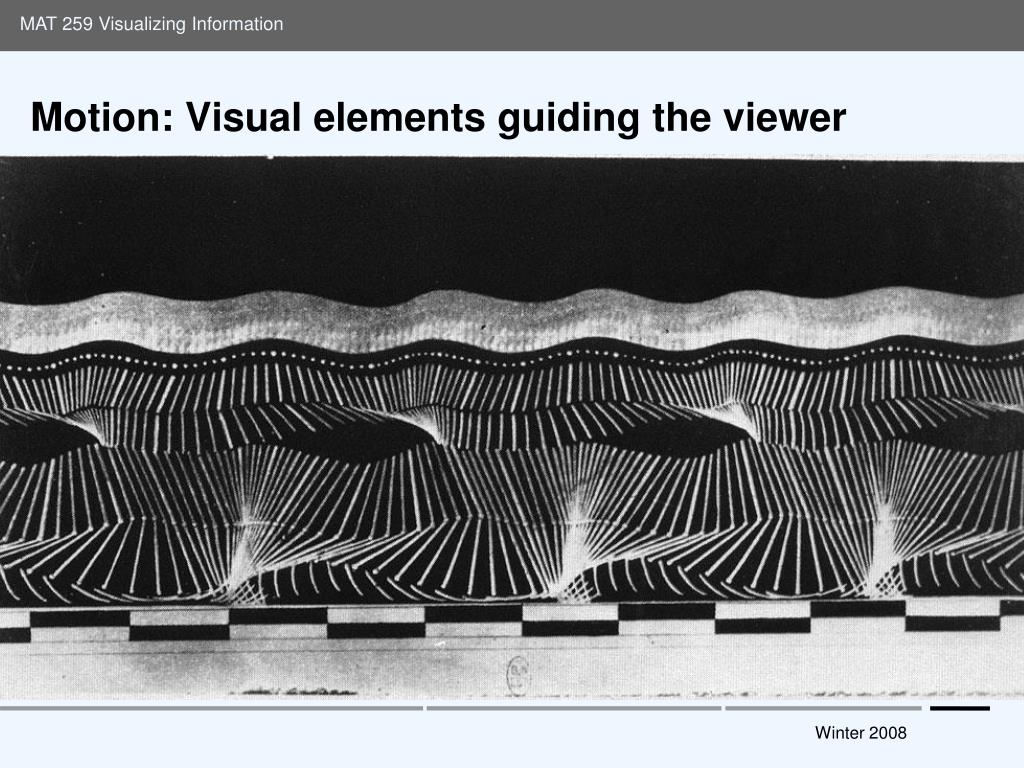
Task: Click the checkerboard scale strip in the photo
Action: (x=512, y=620)
